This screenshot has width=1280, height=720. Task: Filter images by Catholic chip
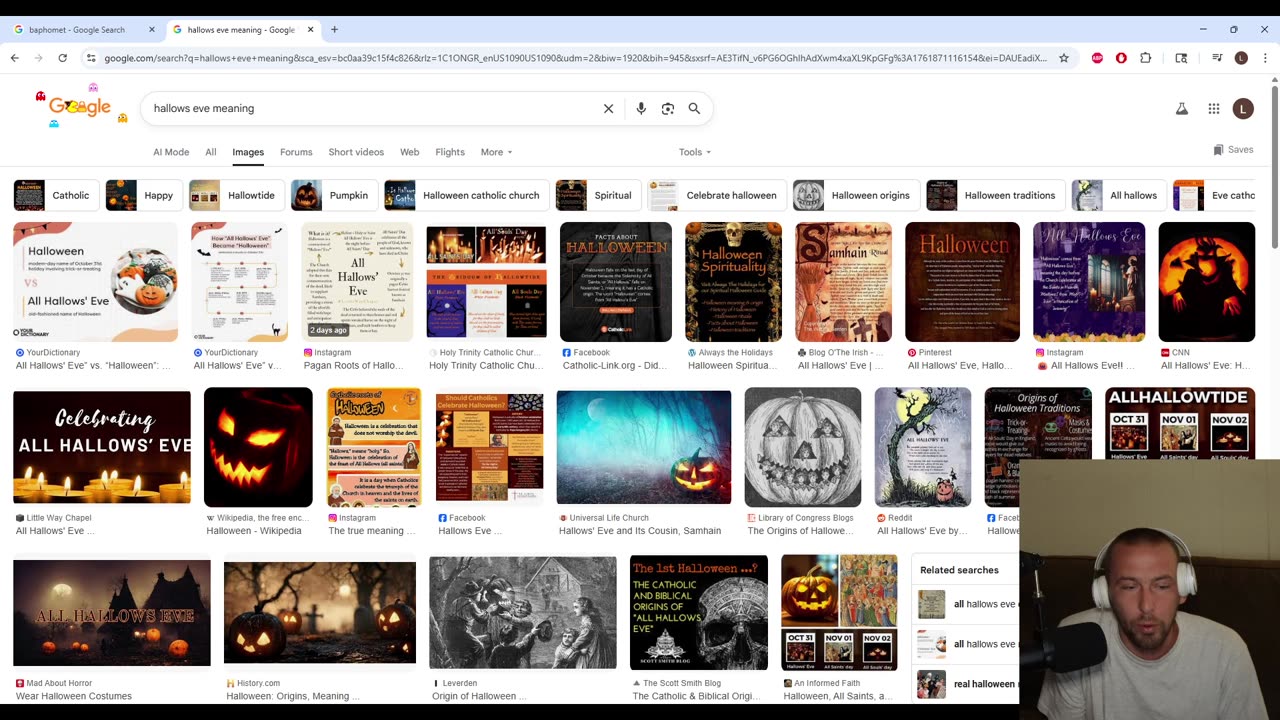56,195
